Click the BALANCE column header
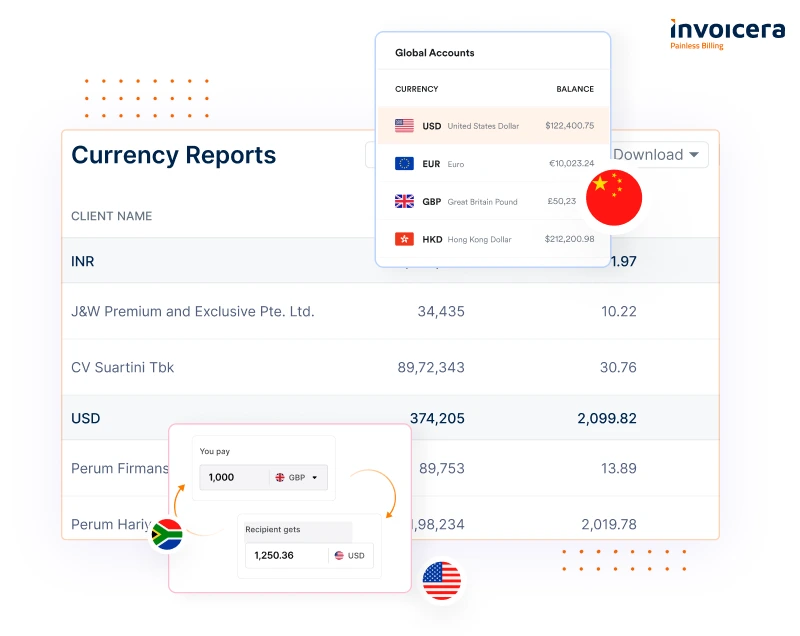This screenshot has height=636, width=800. (x=575, y=89)
